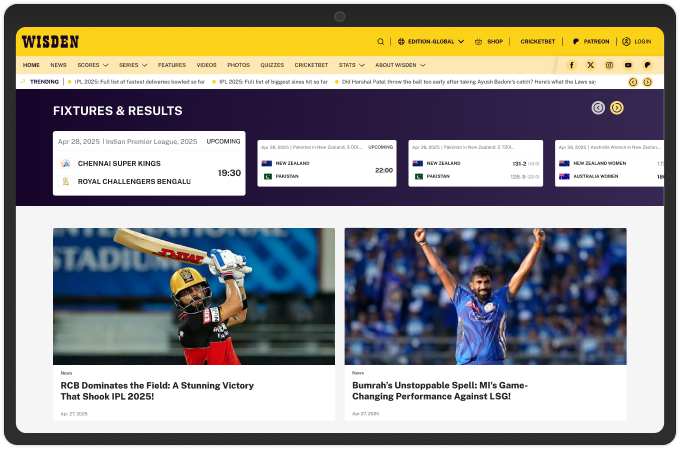Expand the Scores menu dropdown

point(105,65)
